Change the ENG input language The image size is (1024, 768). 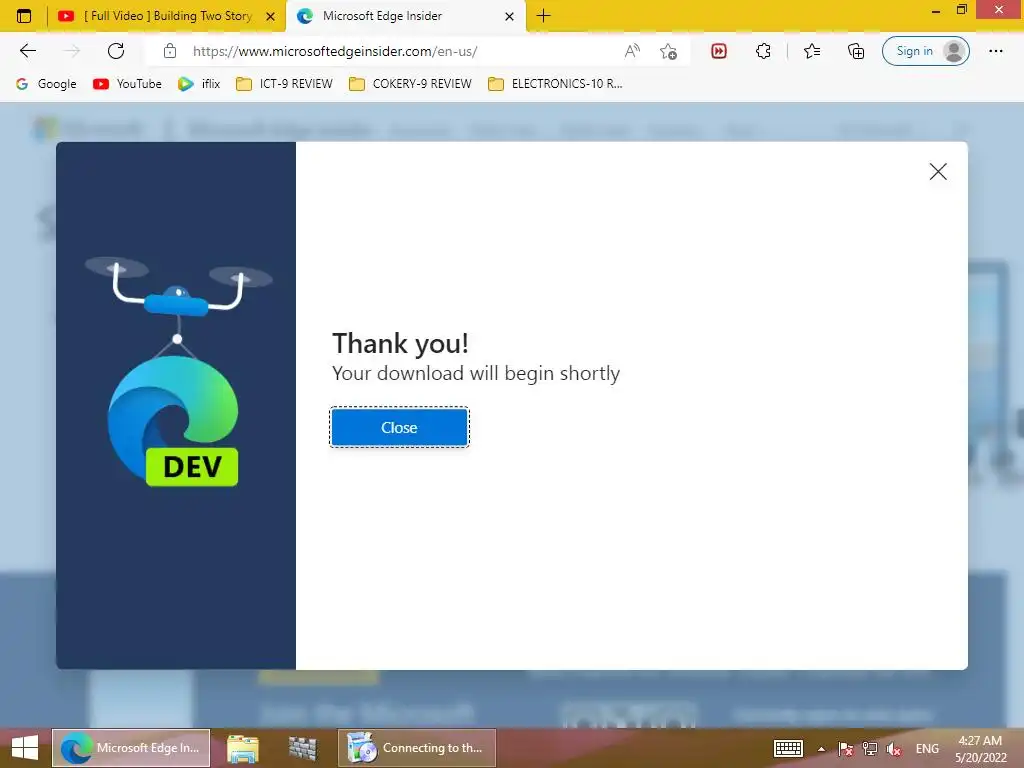(x=927, y=748)
